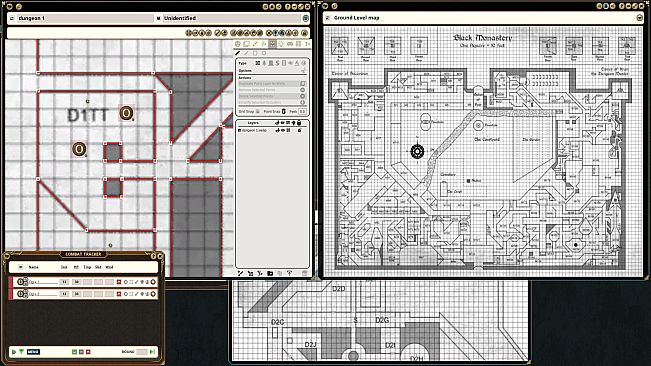Click the trash delete icon under the Layers panel

304,273
